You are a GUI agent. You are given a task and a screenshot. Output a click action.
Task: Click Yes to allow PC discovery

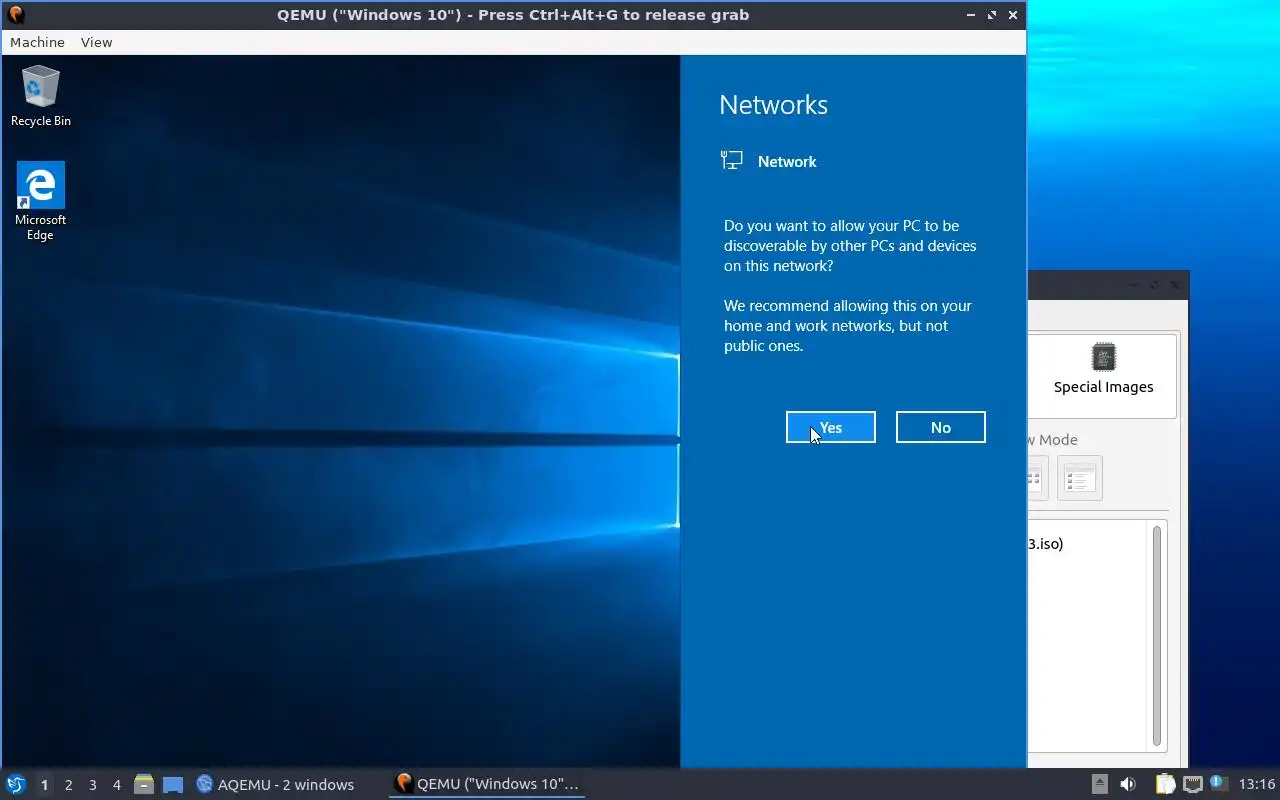830,427
